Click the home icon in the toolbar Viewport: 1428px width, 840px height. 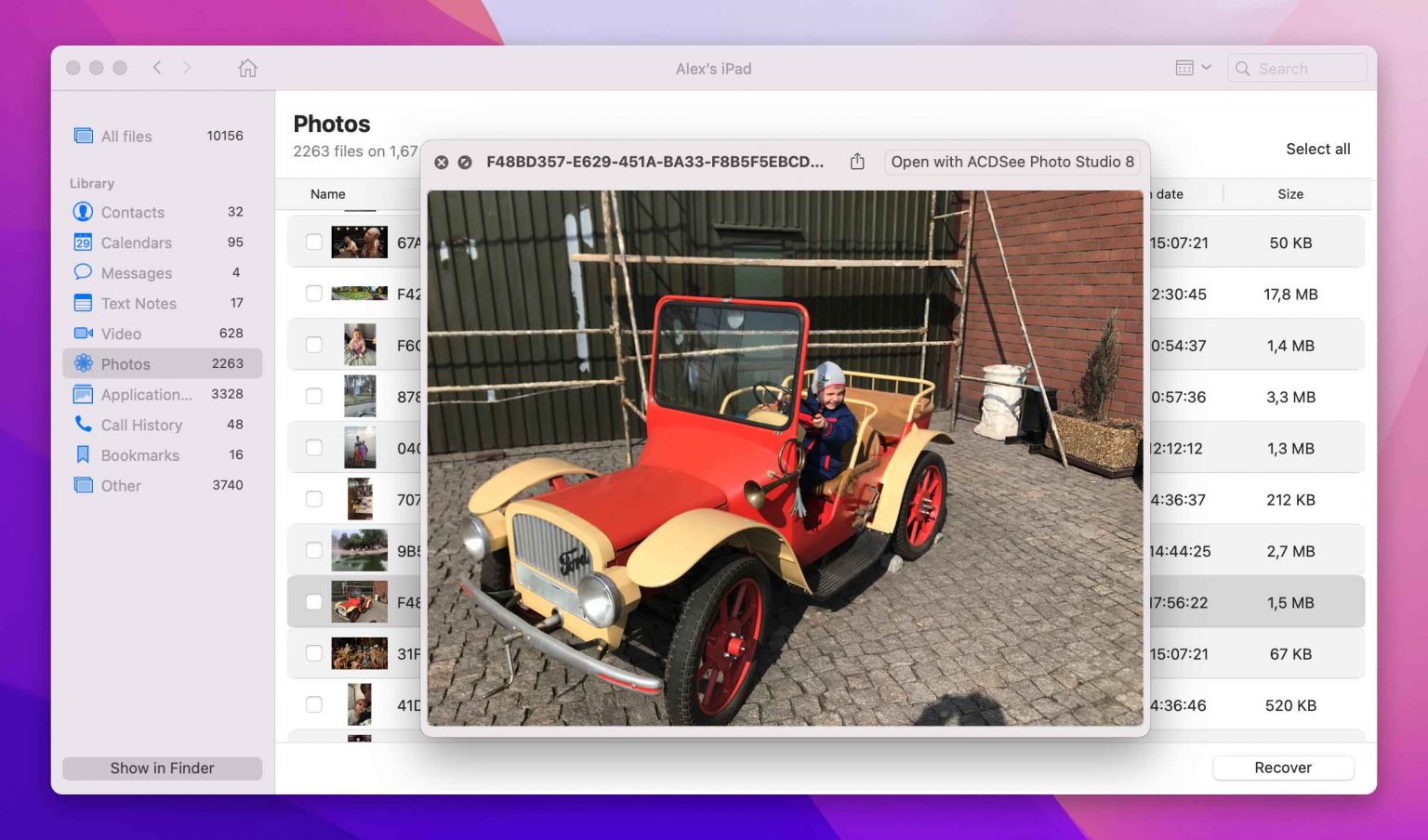[x=247, y=68]
